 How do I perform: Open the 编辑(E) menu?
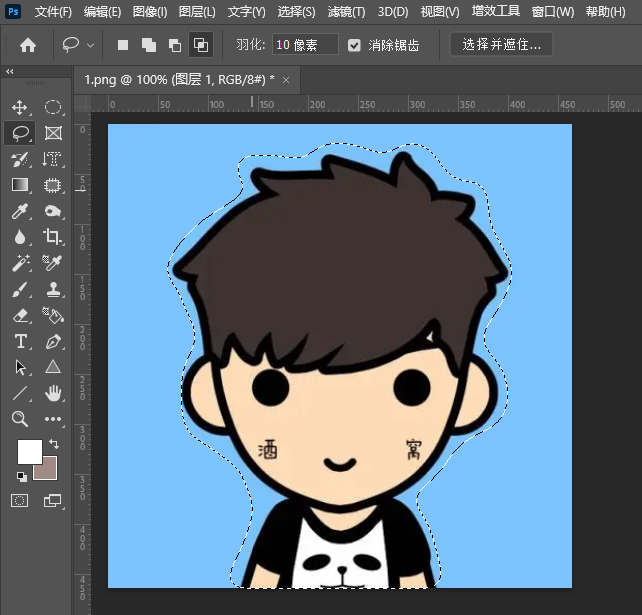pos(102,12)
